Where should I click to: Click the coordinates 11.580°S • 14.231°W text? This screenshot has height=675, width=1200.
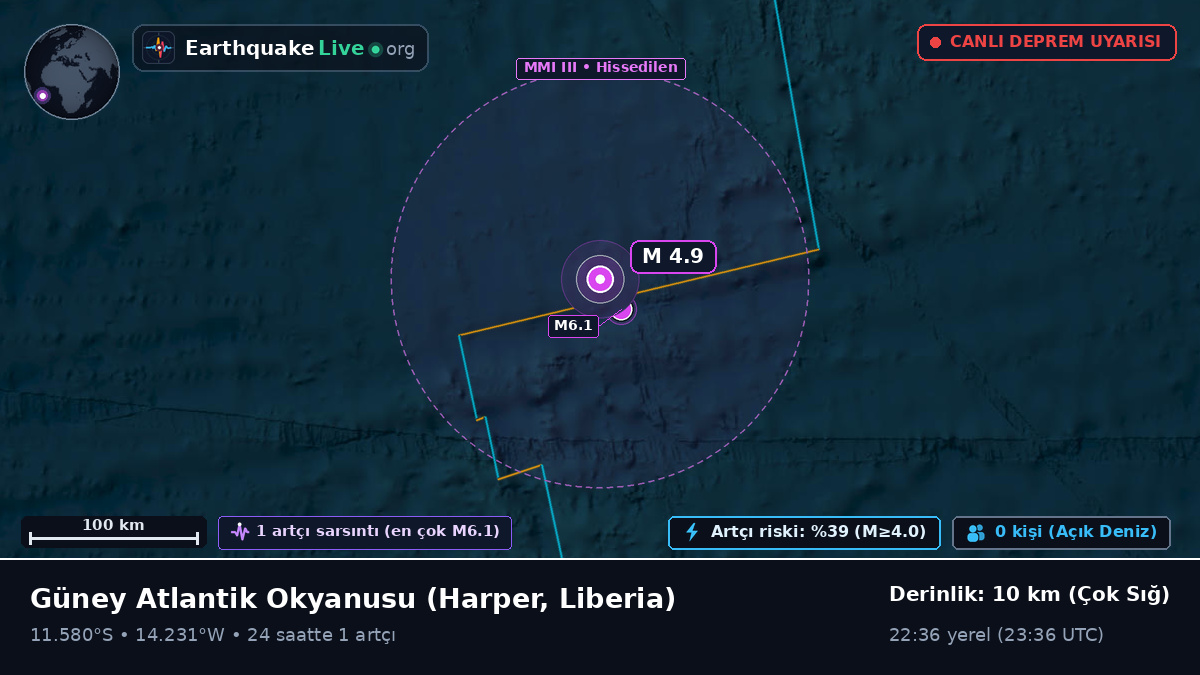tap(128, 635)
